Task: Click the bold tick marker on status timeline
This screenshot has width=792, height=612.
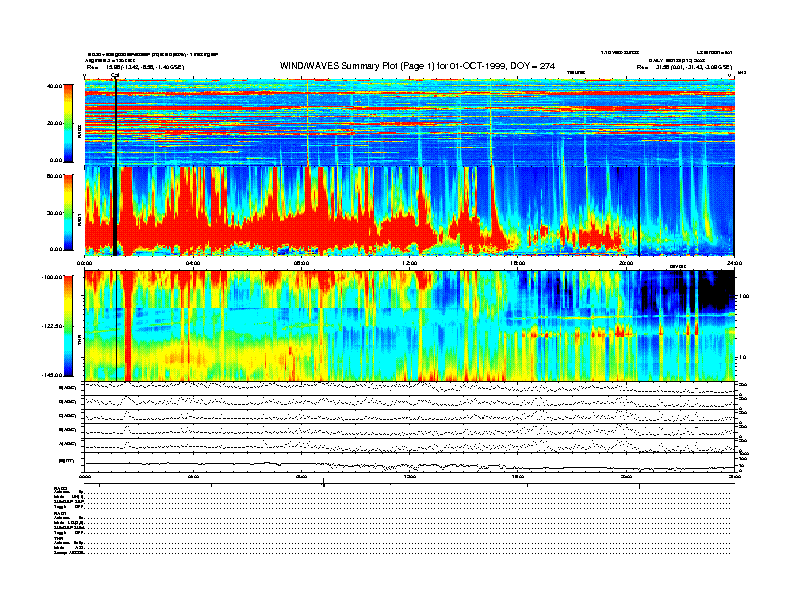Action: [x=324, y=484]
